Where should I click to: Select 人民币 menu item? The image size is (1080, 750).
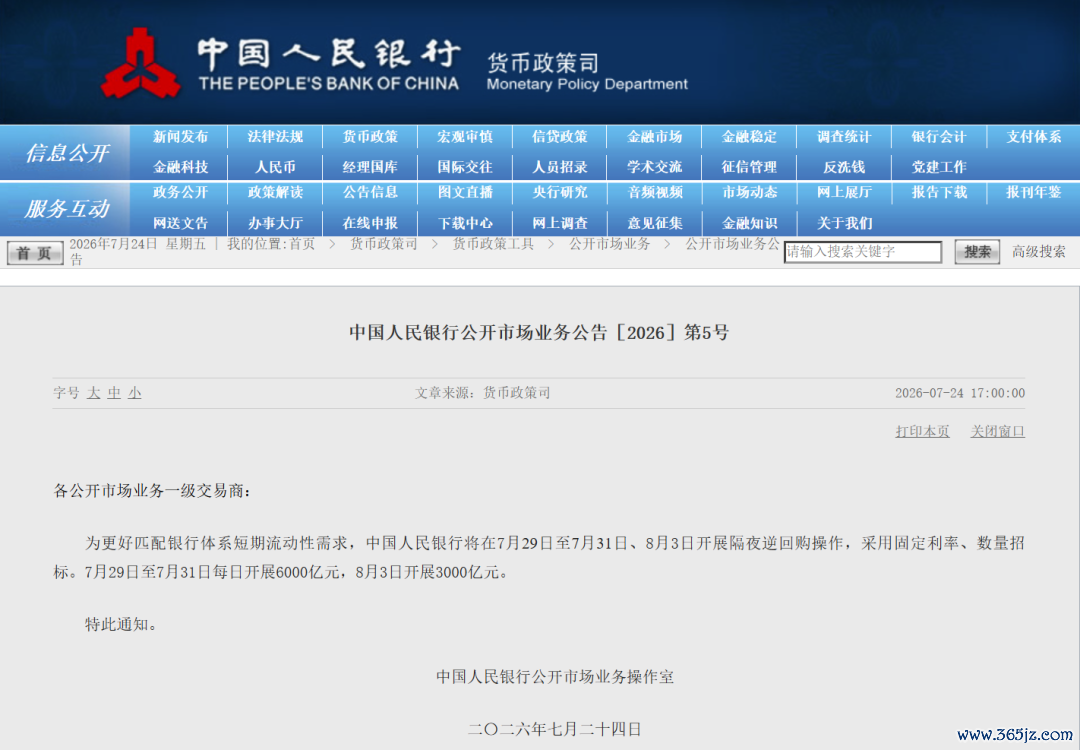point(276,167)
